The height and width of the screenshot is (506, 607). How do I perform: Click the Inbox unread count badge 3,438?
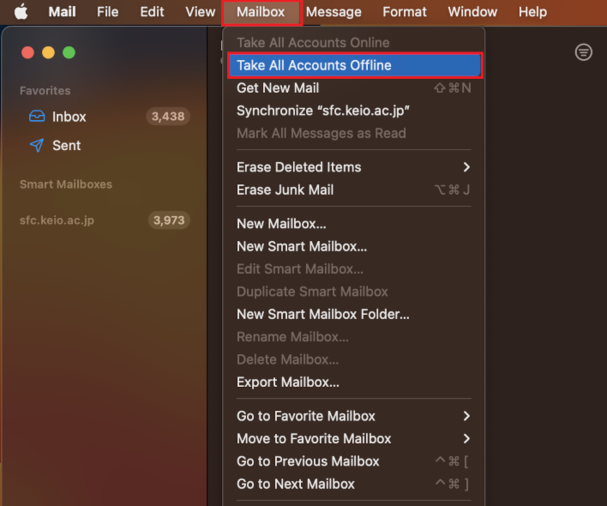[167, 117]
